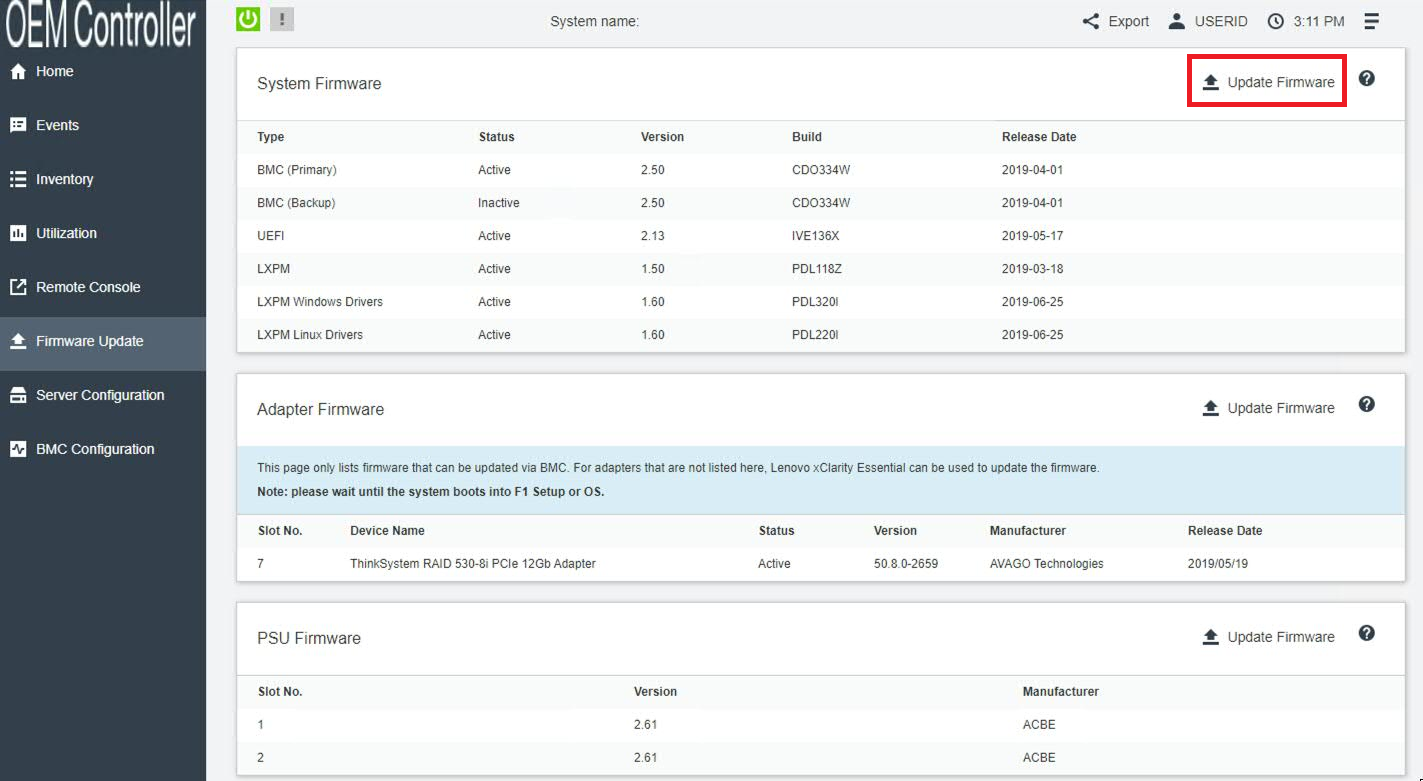Select the LXPM Windows Drivers row
Image resolution: width=1423 pixels, height=781 pixels.
pos(820,302)
